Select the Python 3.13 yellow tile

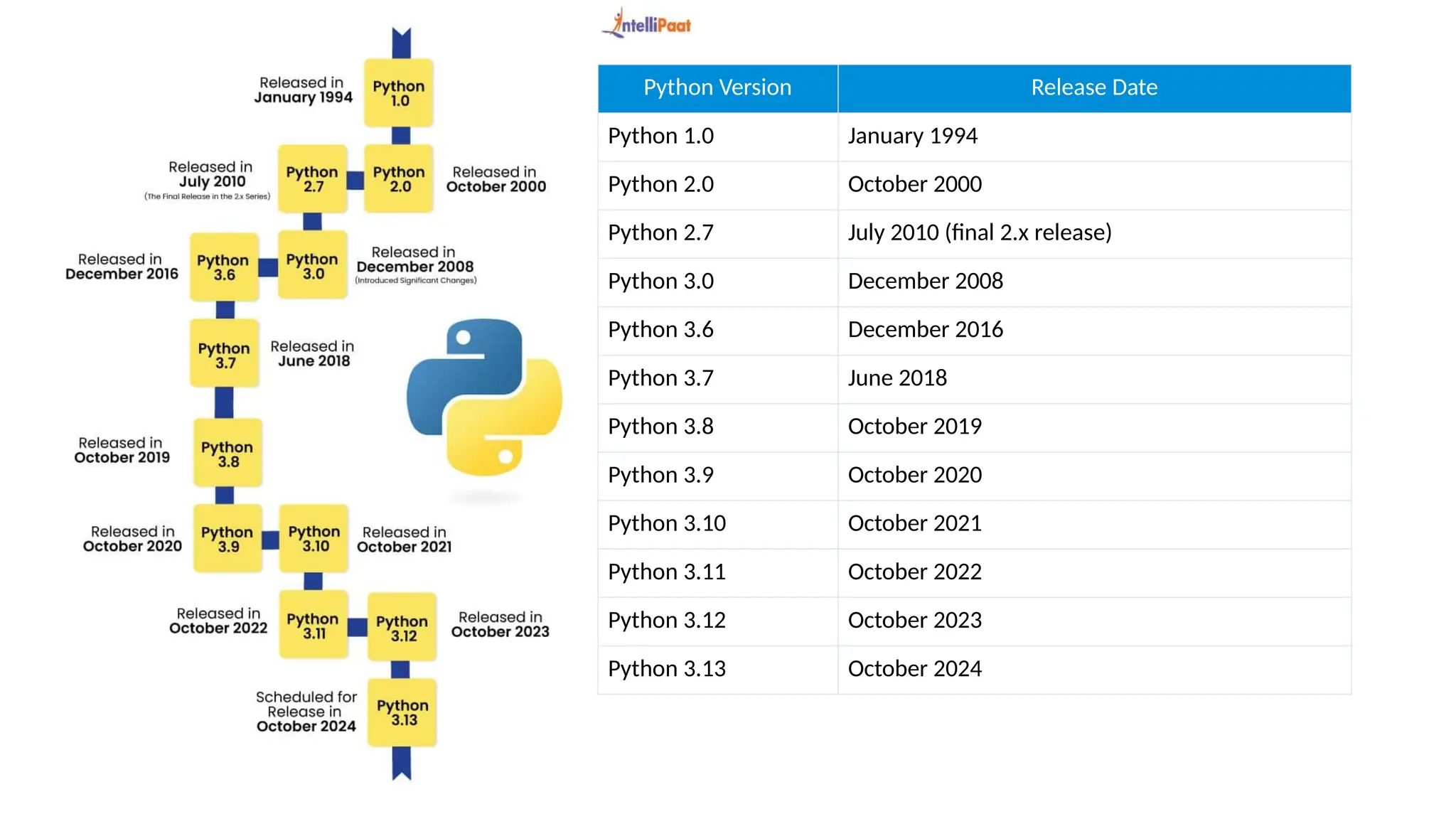(402, 712)
